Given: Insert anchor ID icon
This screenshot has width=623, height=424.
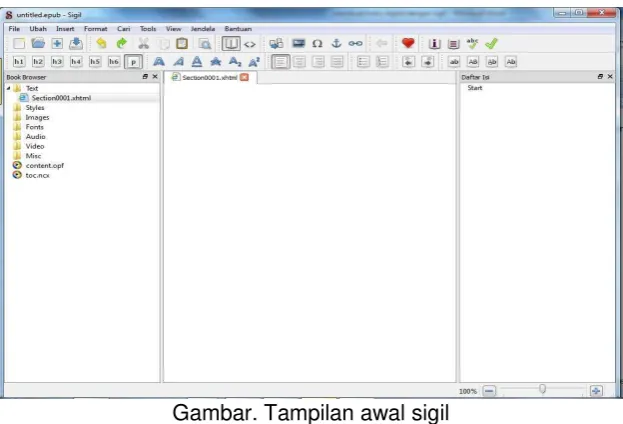Looking at the screenshot, I should click(337, 43).
